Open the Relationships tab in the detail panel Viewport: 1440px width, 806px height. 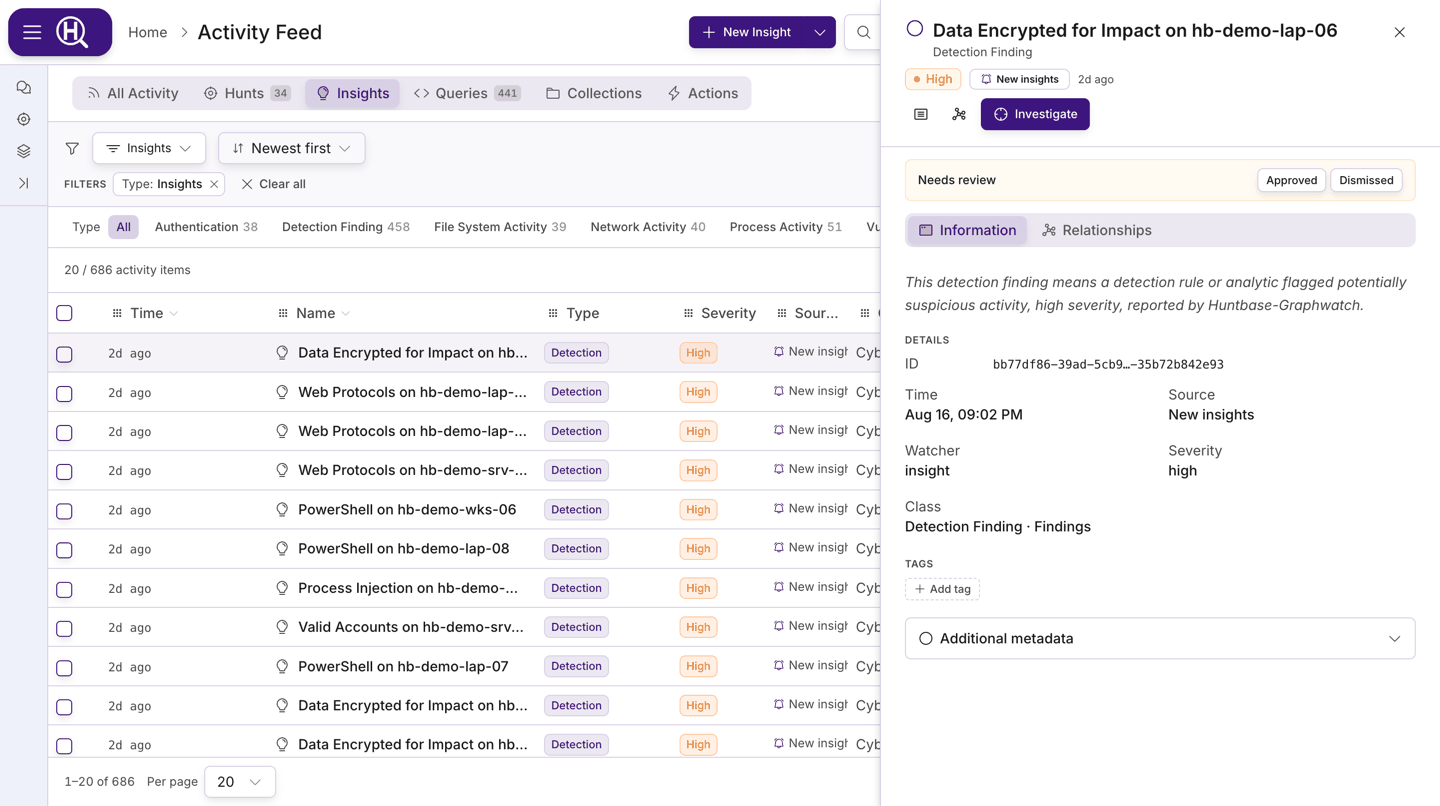point(1097,230)
